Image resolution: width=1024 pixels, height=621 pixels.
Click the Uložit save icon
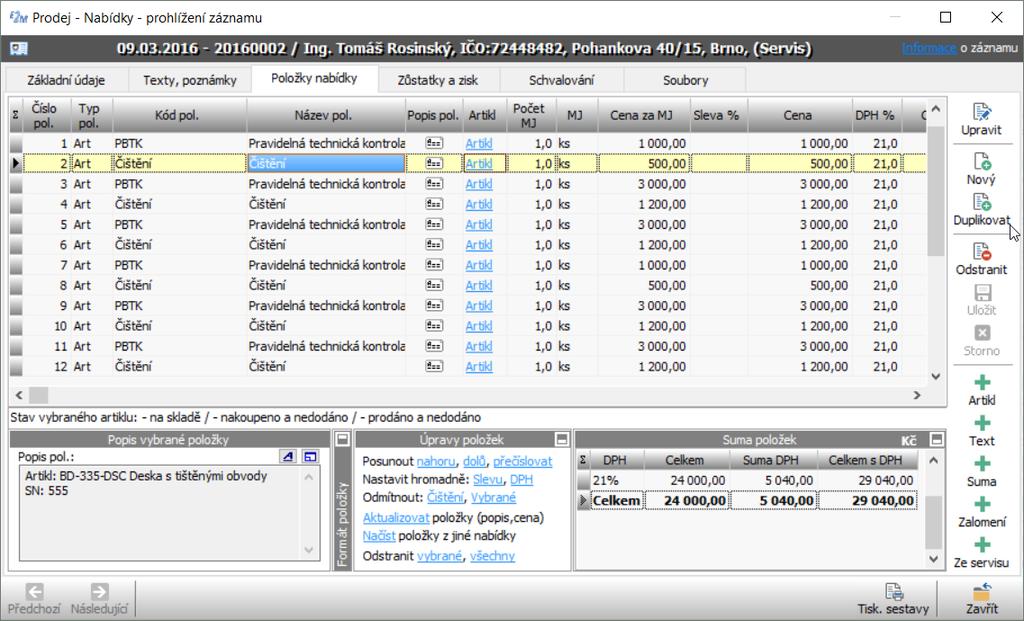tap(982, 293)
